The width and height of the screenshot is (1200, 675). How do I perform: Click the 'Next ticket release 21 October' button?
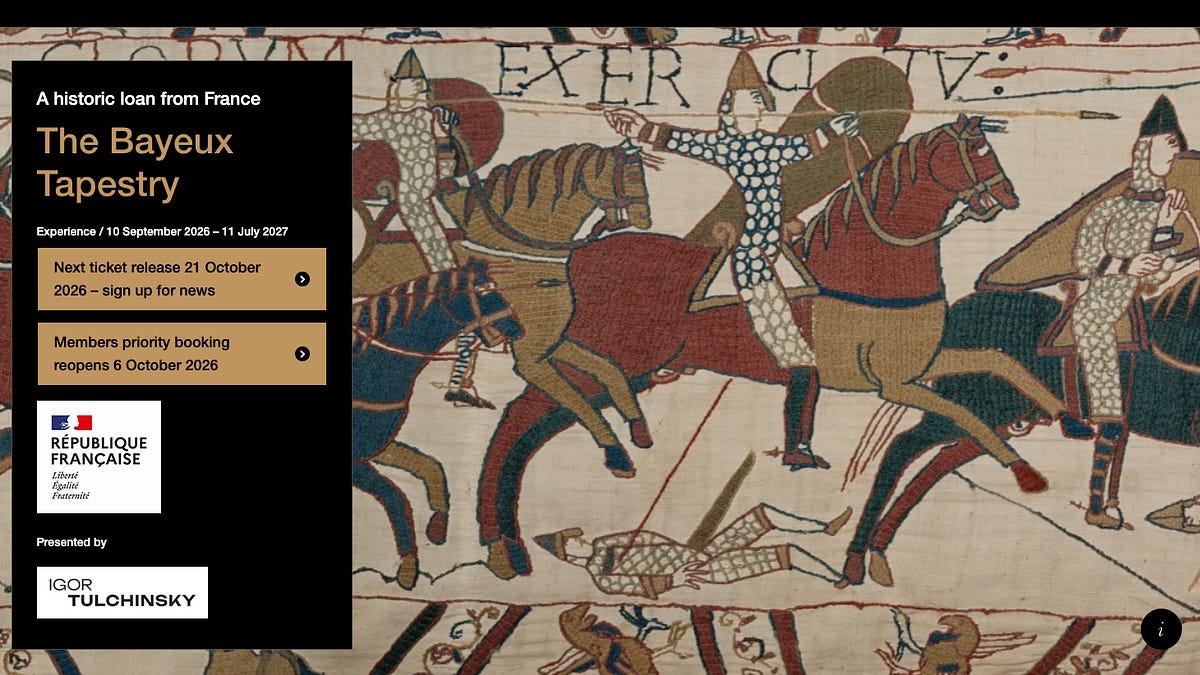182,279
